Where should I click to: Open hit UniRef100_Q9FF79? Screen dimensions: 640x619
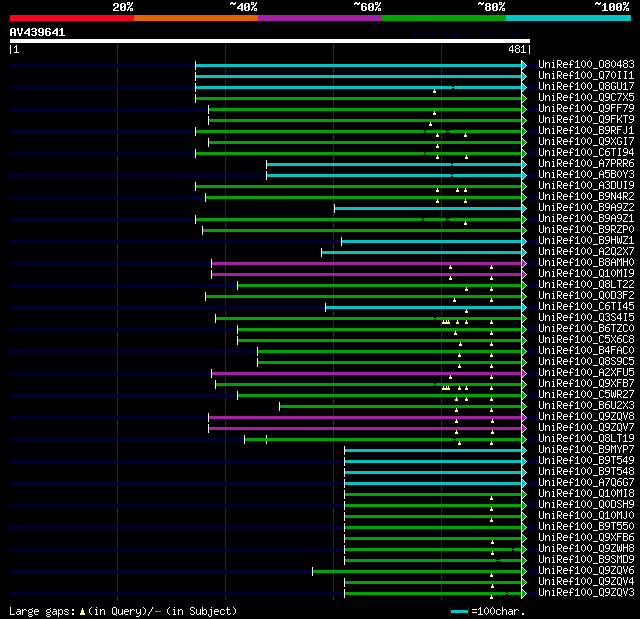click(x=586, y=108)
